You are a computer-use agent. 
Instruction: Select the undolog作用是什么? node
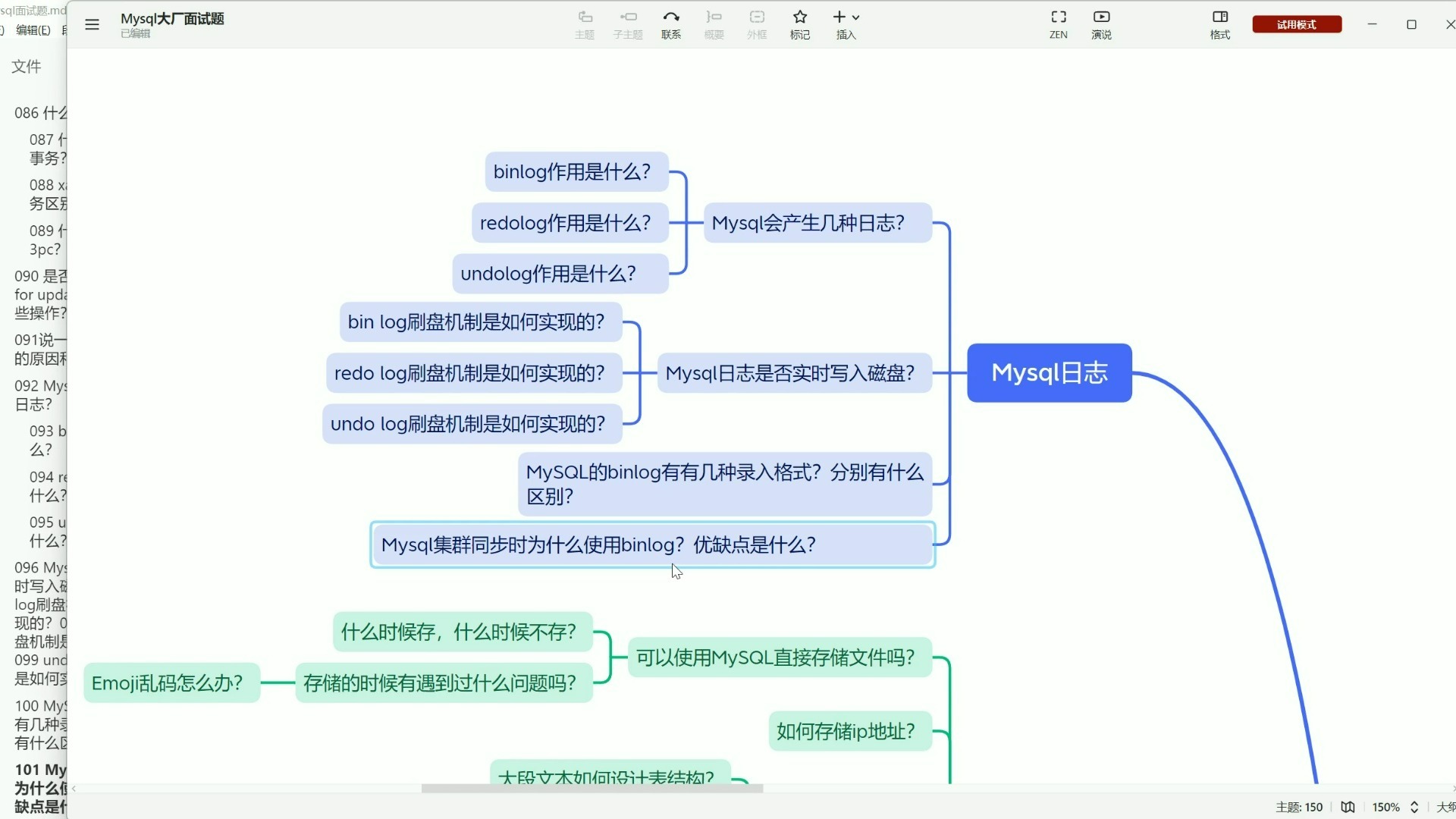pos(560,274)
